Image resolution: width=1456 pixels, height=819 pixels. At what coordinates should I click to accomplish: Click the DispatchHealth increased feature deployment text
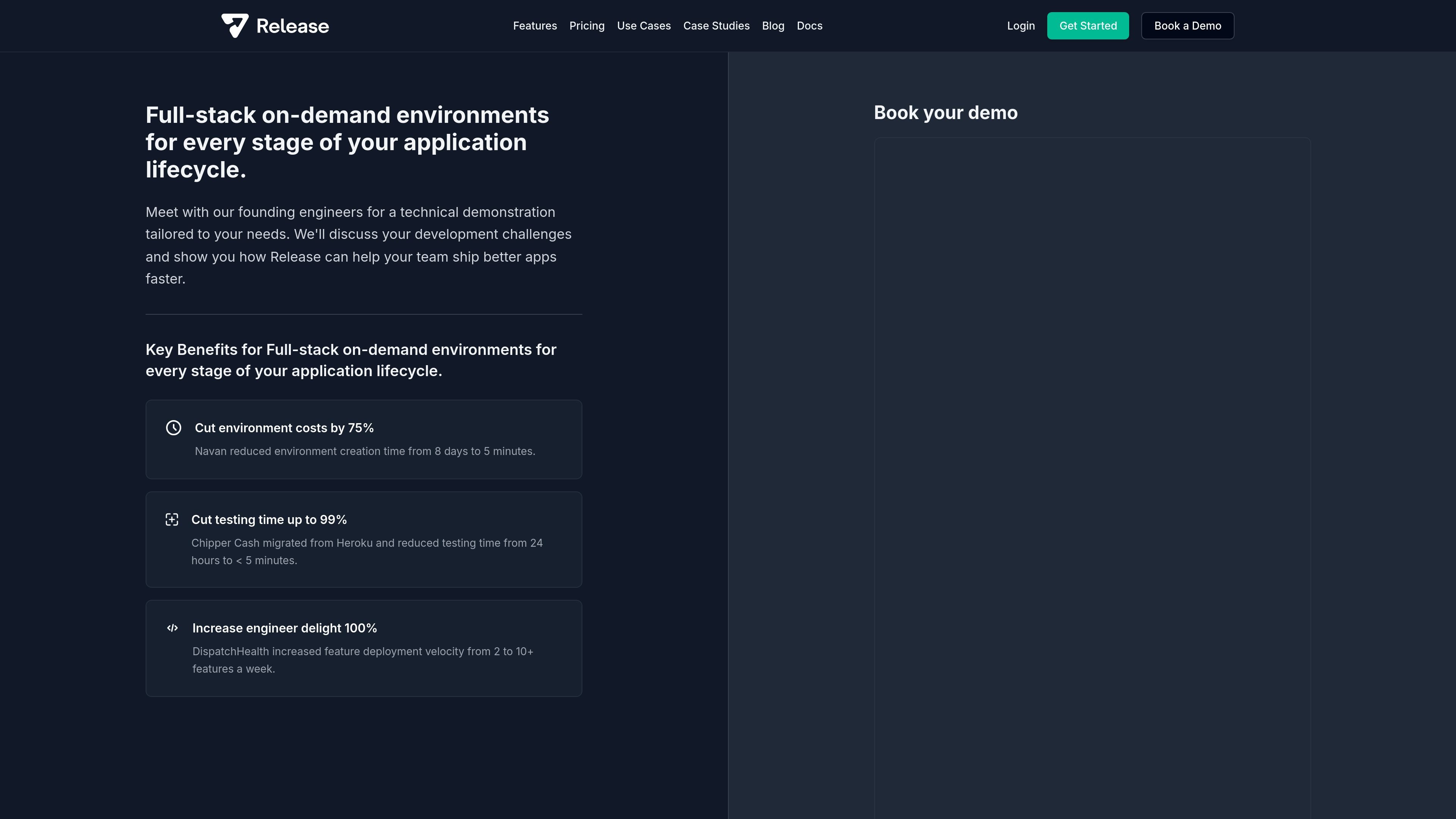[x=363, y=660]
